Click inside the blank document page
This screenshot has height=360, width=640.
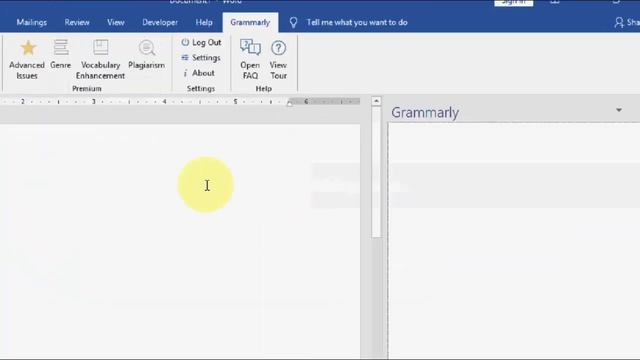coord(180,241)
